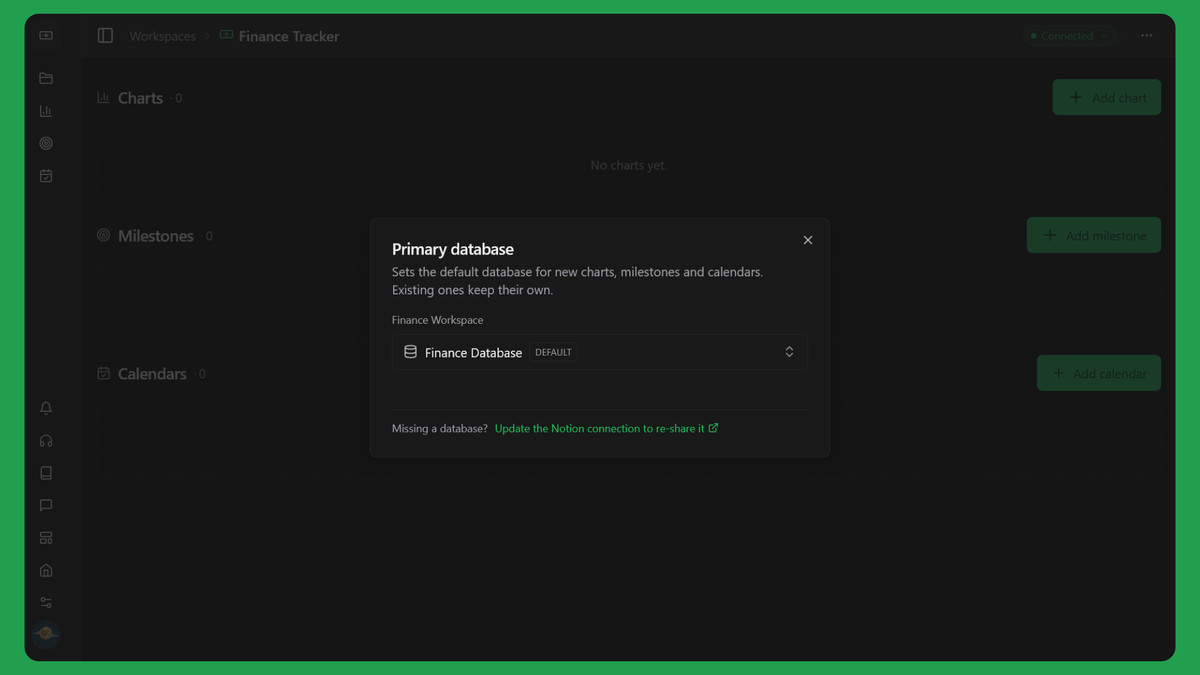This screenshot has height=675, width=1200.
Task: Open the chat bubble feedback icon
Action: (46, 505)
